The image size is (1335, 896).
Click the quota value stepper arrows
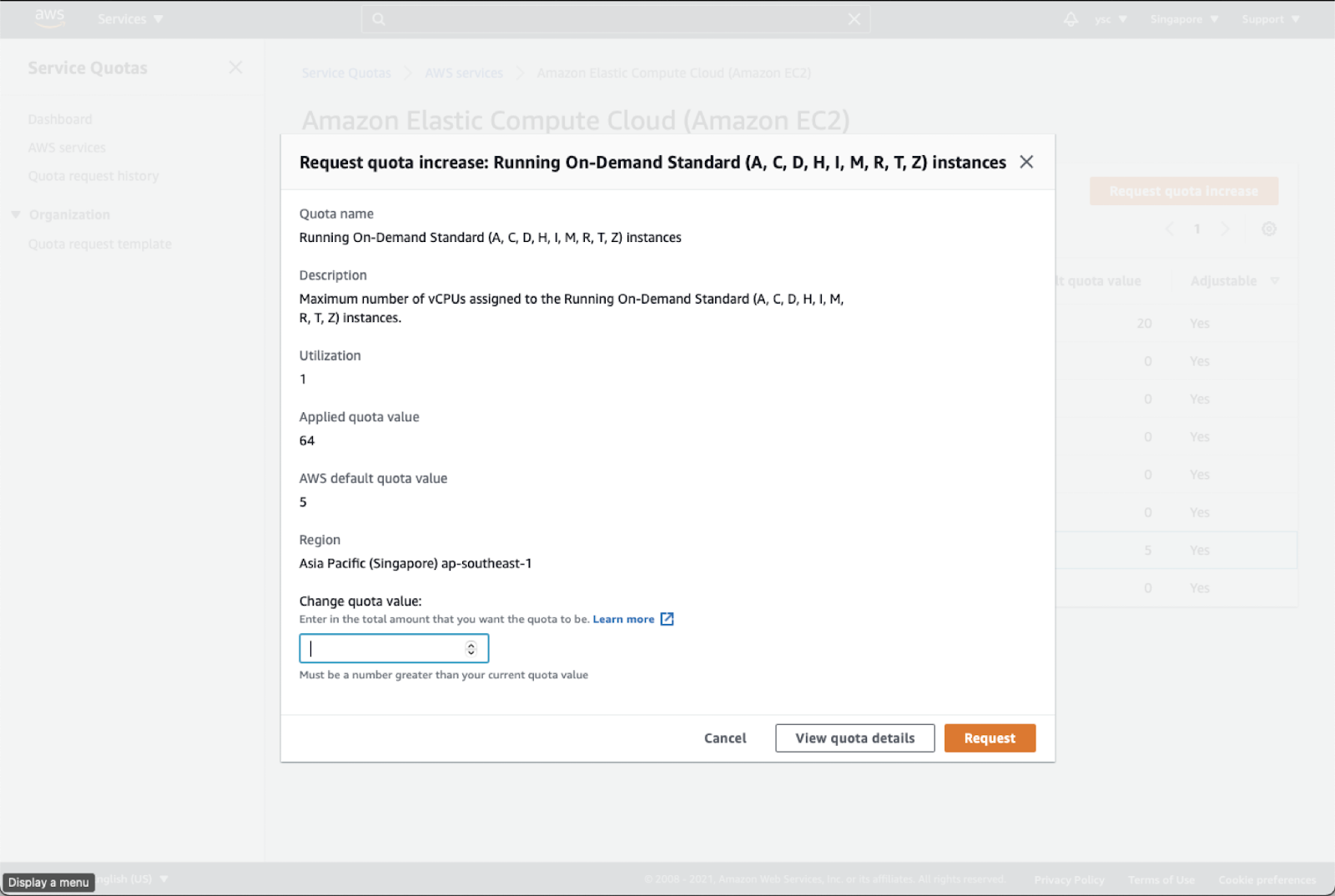pos(471,648)
